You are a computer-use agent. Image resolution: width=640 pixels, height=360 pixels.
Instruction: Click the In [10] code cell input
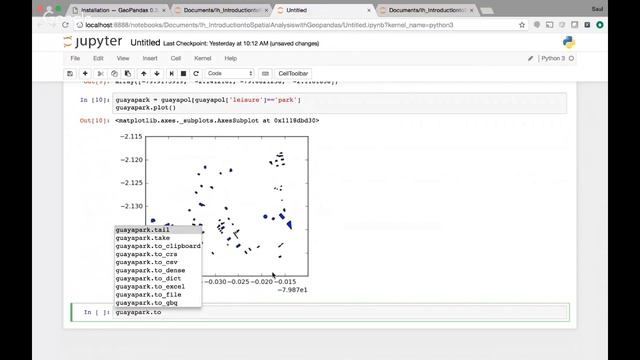340,104
